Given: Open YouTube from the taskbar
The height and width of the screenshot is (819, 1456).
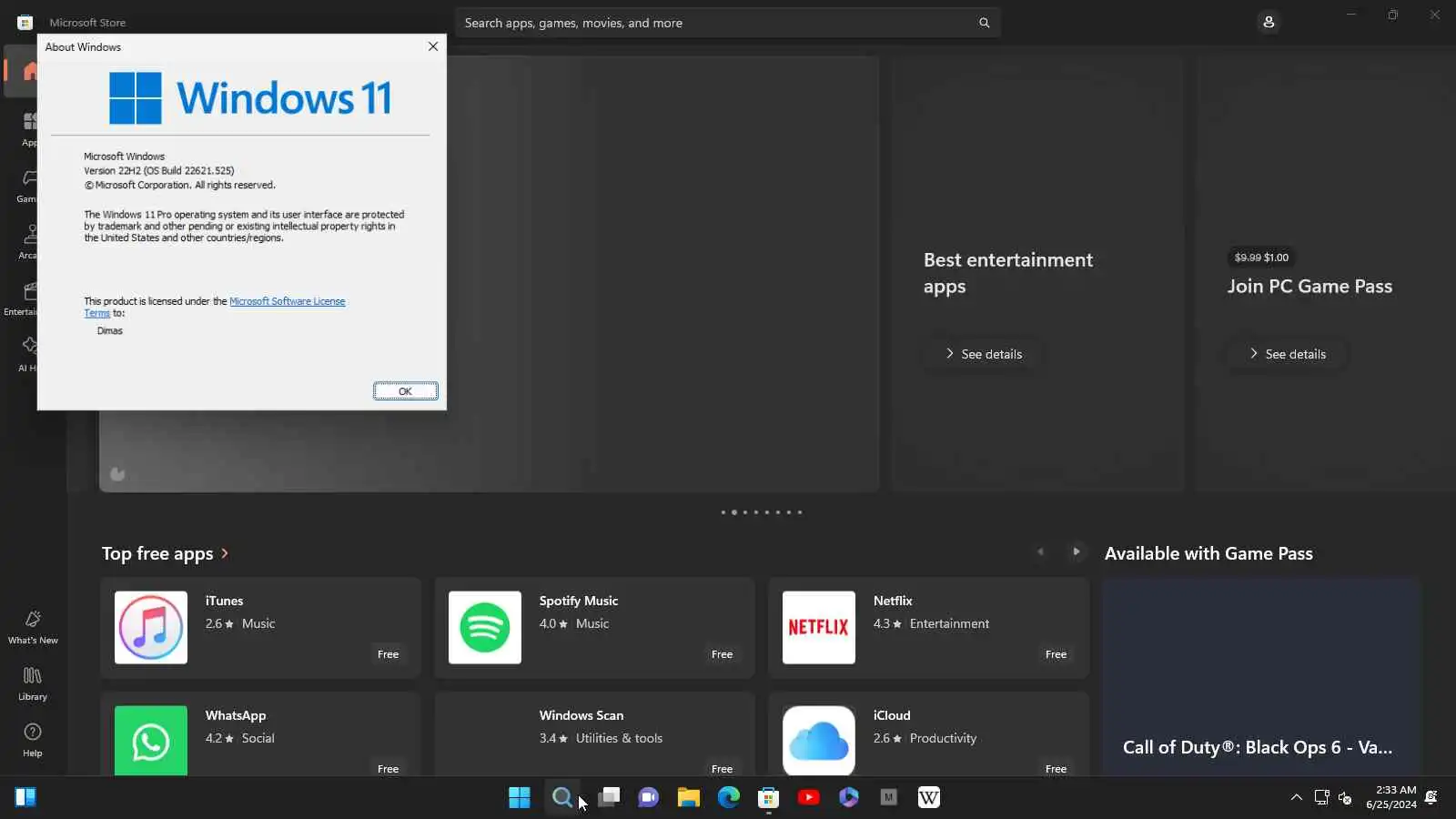Looking at the screenshot, I should [809, 797].
